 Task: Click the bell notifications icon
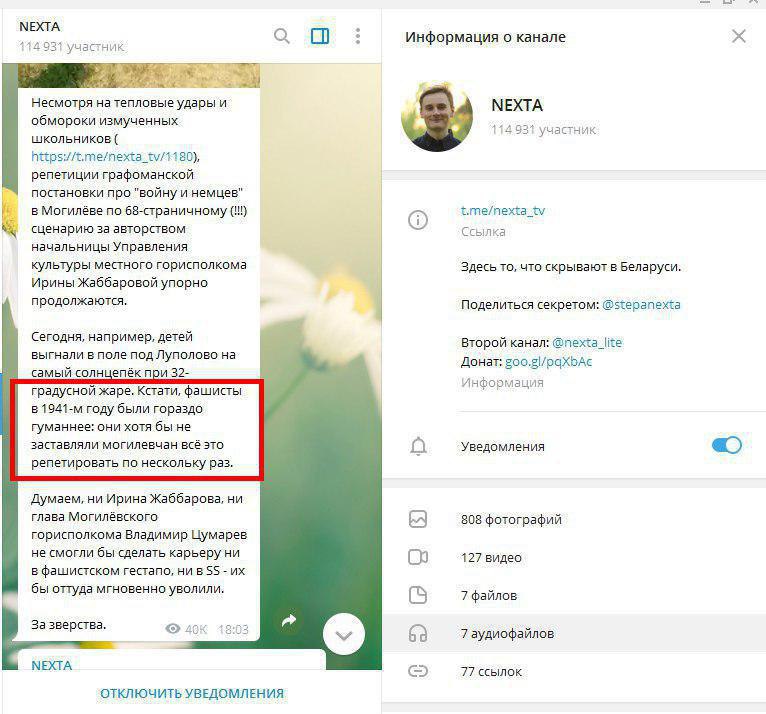[418, 446]
